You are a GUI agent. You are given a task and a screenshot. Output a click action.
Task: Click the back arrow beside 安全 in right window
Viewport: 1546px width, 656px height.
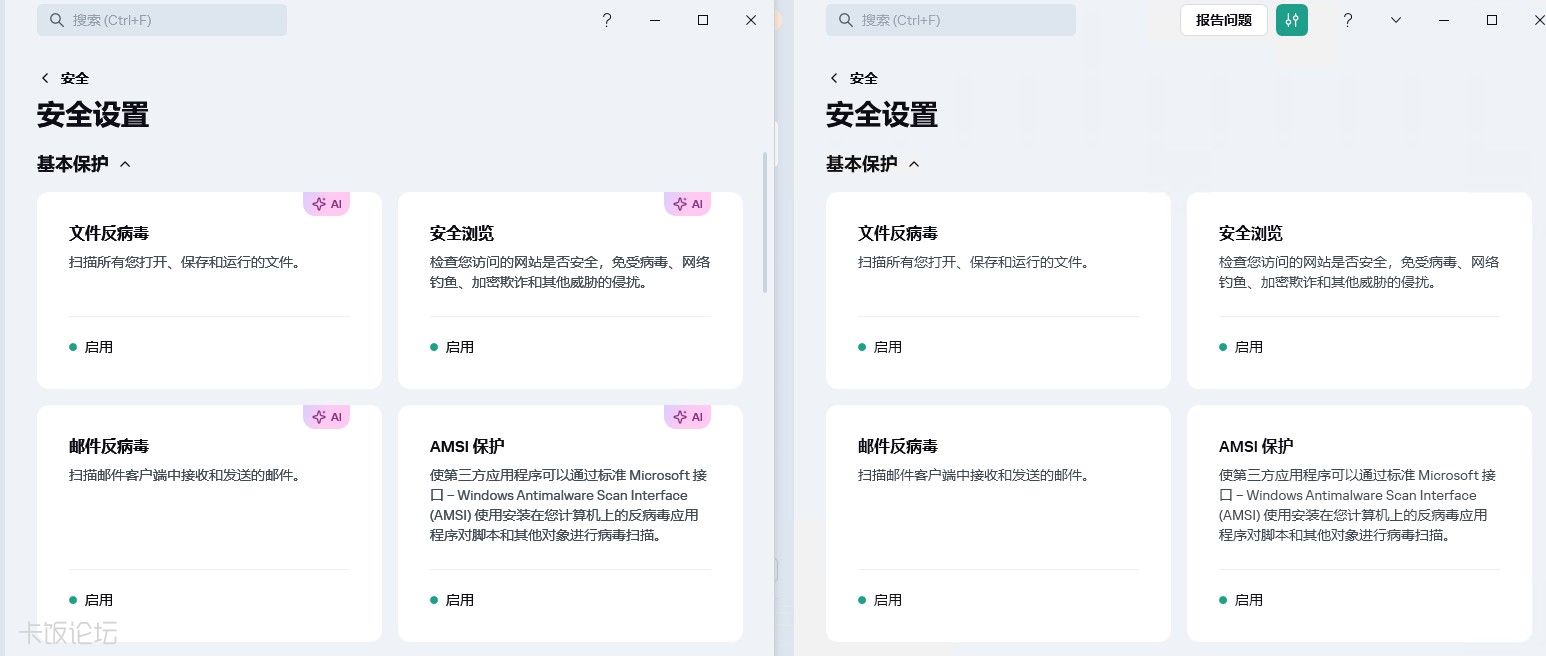pyautogui.click(x=834, y=78)
